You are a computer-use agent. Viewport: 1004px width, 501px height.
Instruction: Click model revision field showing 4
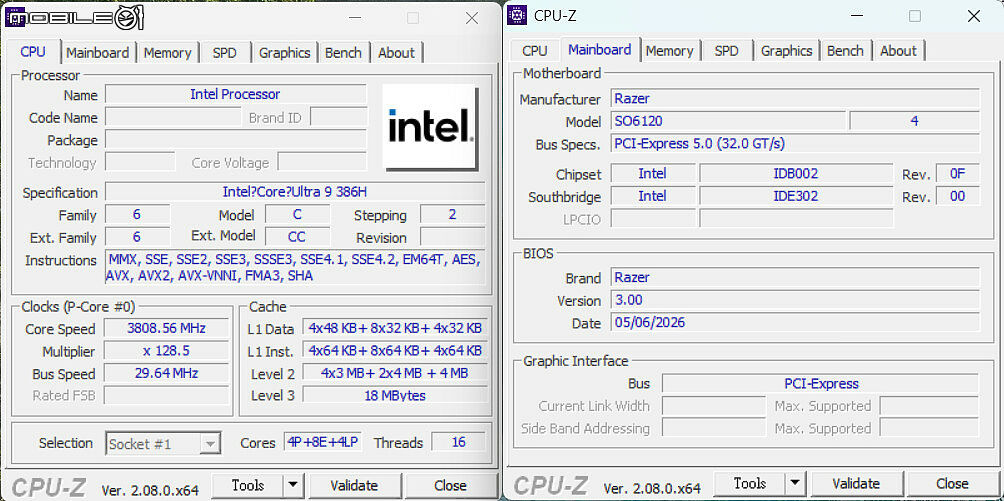914,120
